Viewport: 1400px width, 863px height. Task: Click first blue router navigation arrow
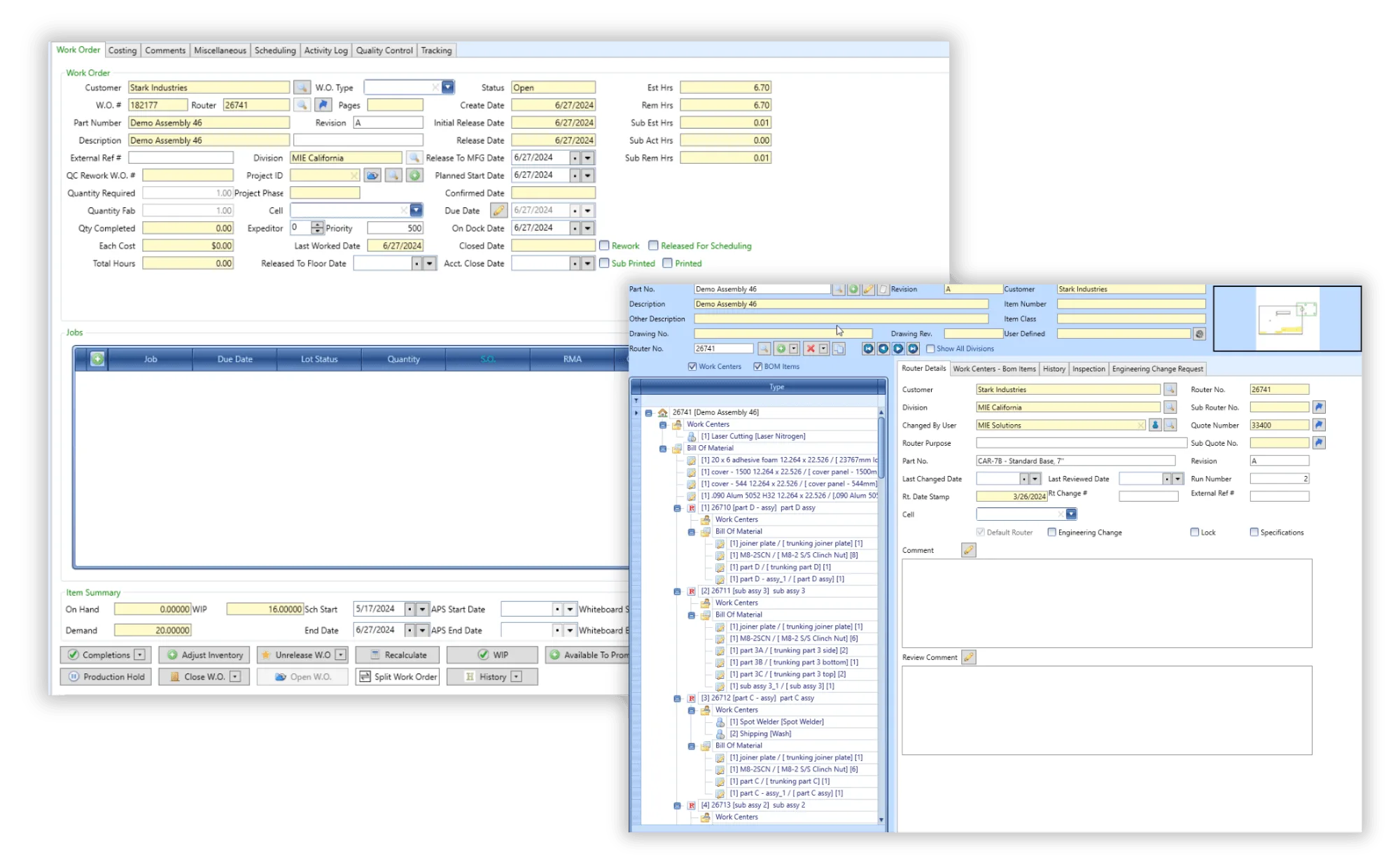[868, 349]
